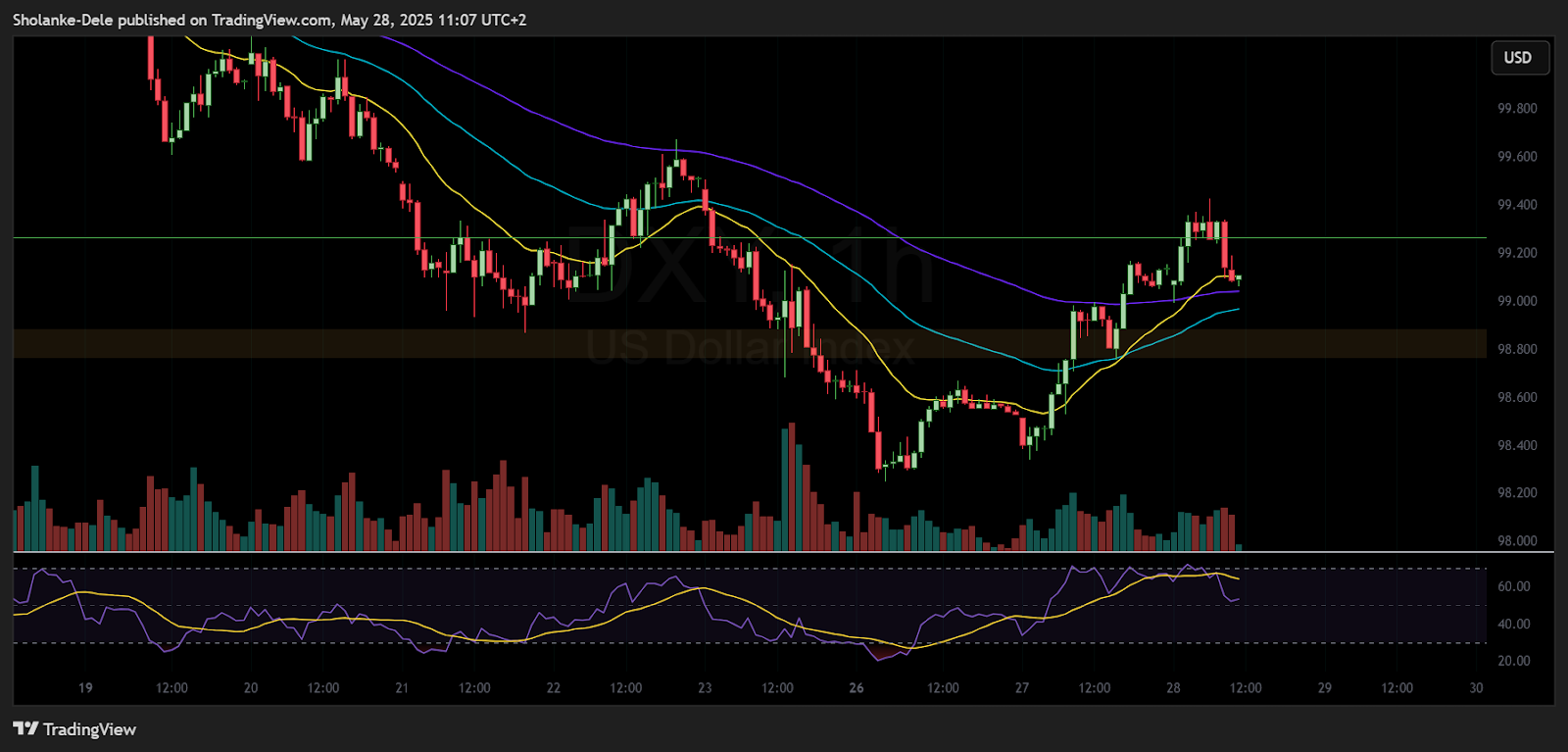Click the 99.600 price axis label

(1517, 157)
